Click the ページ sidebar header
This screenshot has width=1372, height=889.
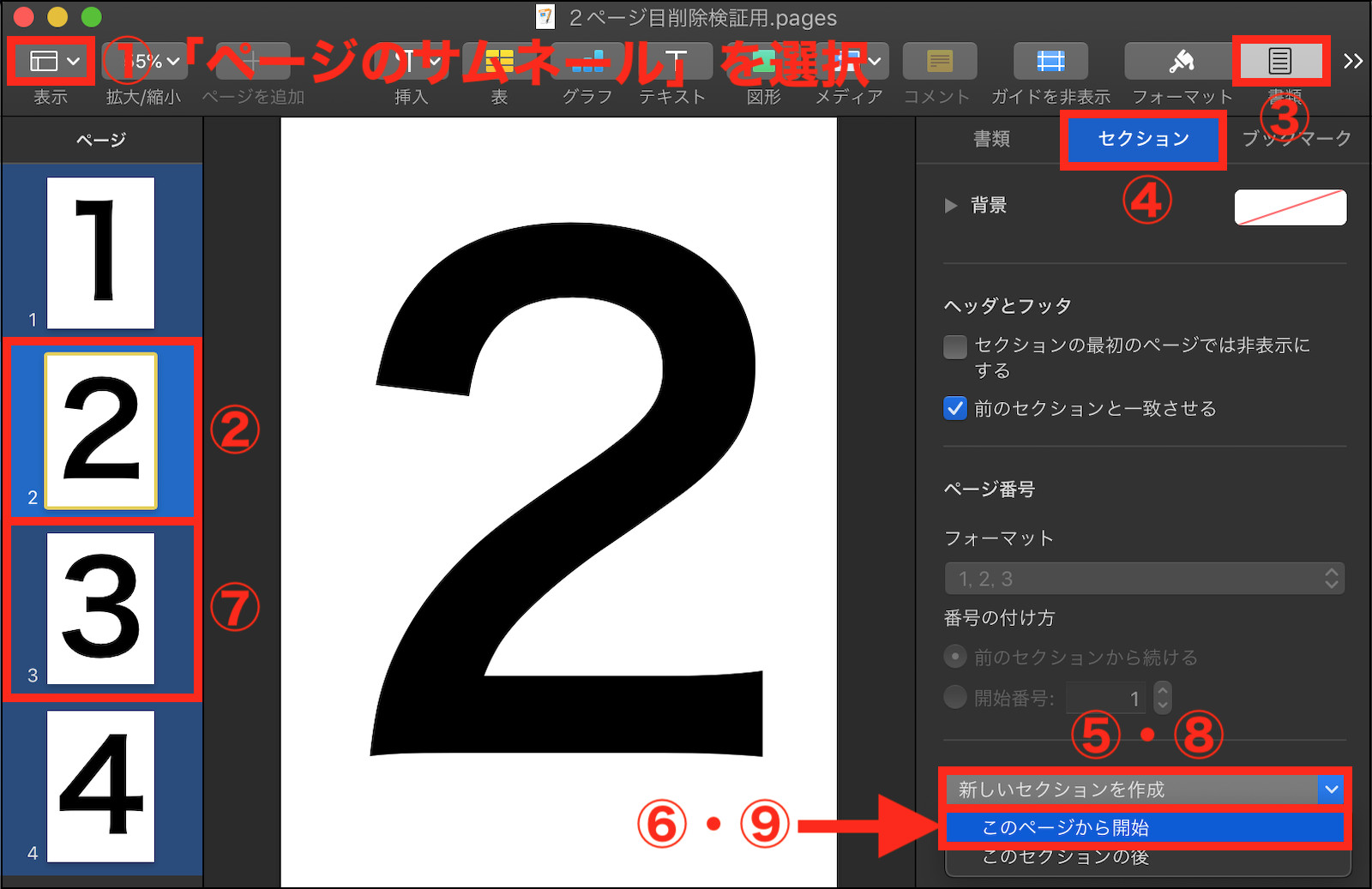101,140
